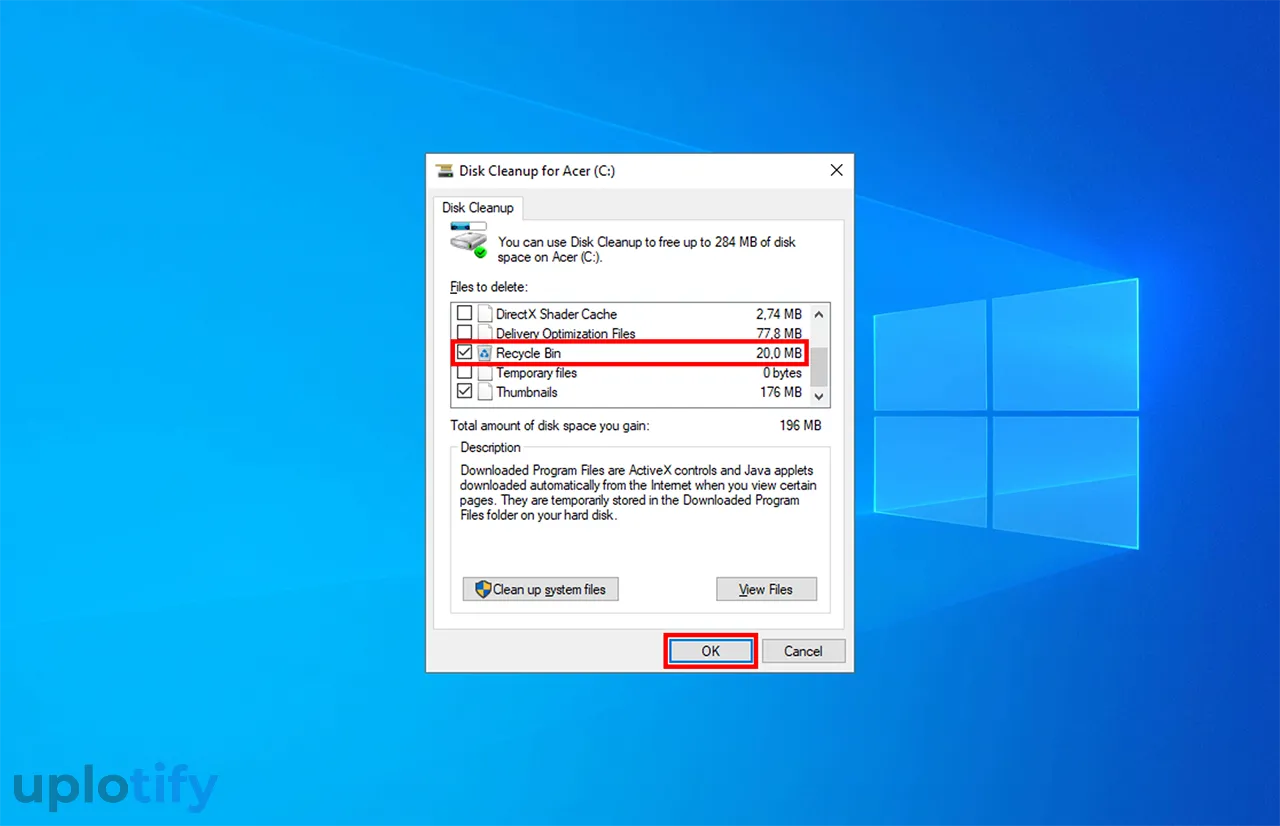Click the Temporary files file icon

point(485,372)
